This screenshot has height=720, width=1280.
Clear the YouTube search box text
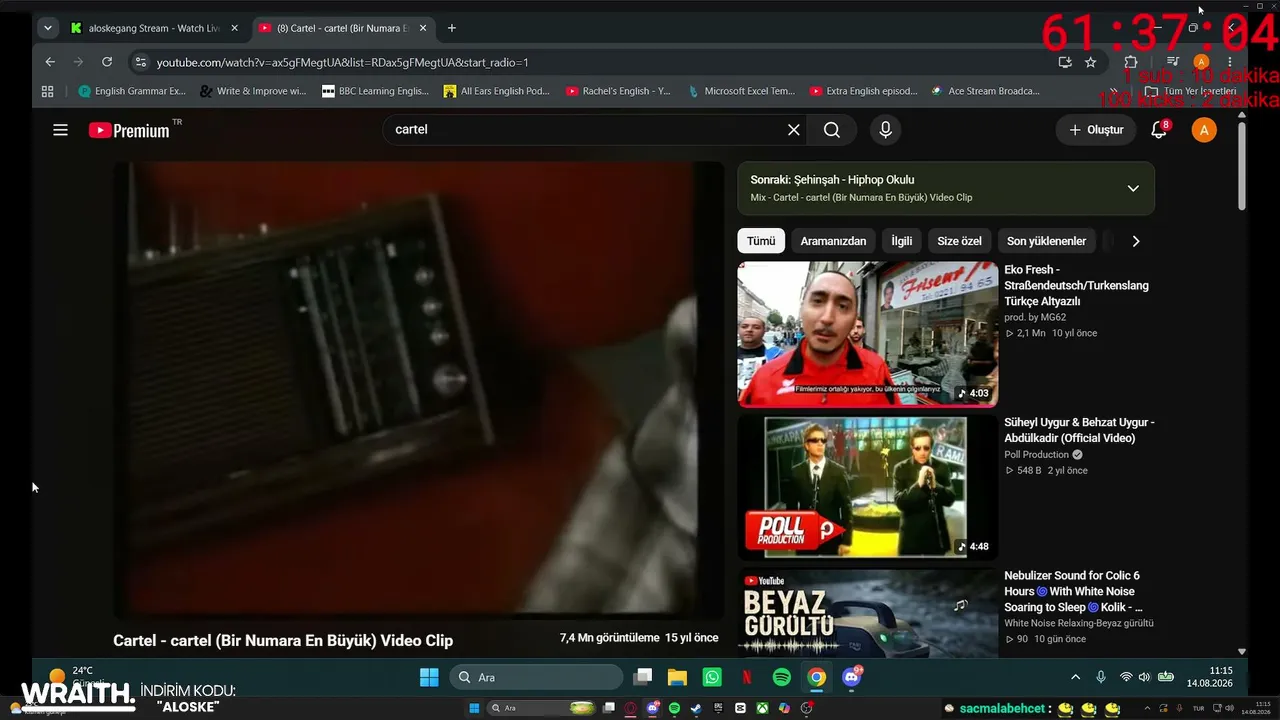click(793, 130)
